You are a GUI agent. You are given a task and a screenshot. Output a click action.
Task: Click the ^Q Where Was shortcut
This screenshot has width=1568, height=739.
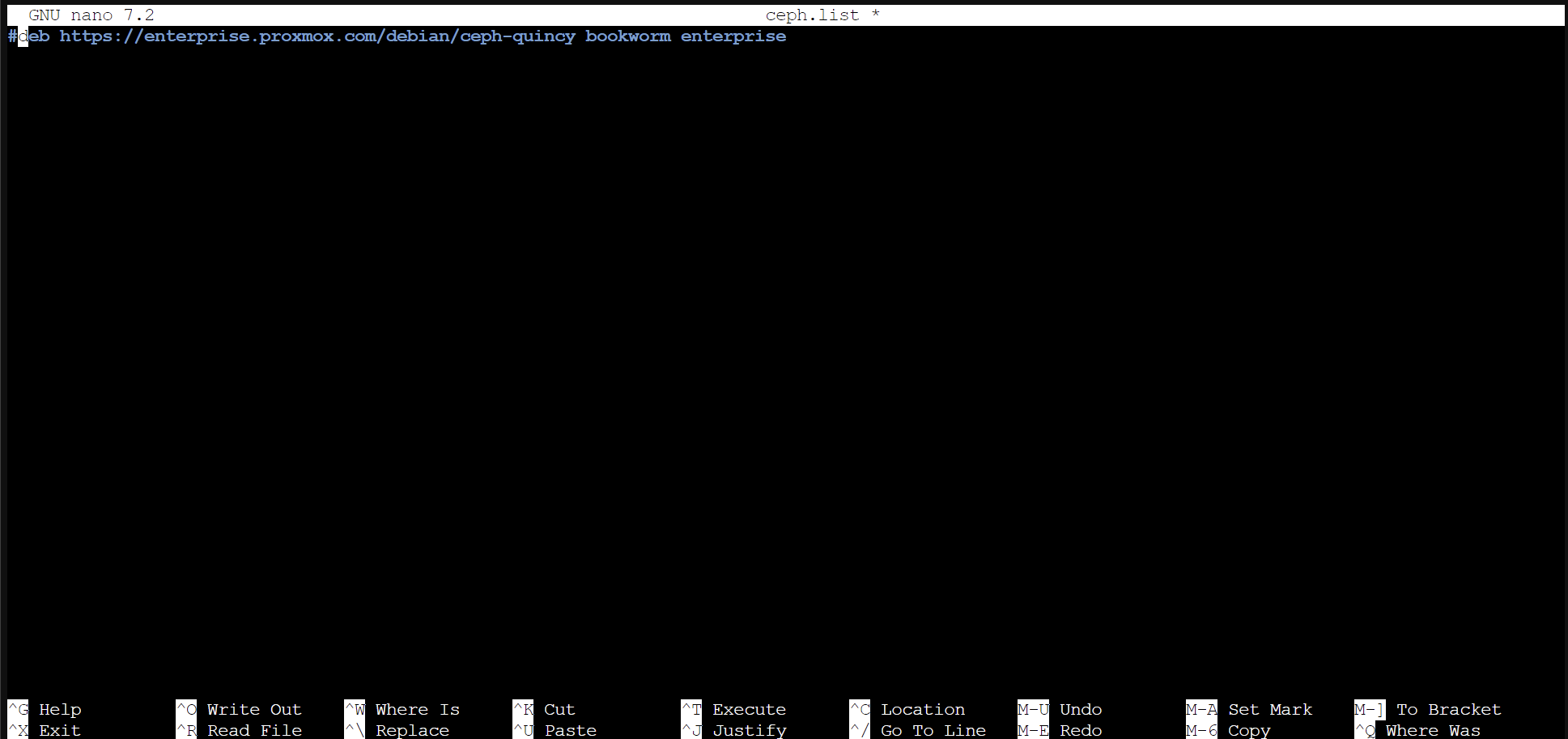pyautogui.click(x=1417, y=730)
